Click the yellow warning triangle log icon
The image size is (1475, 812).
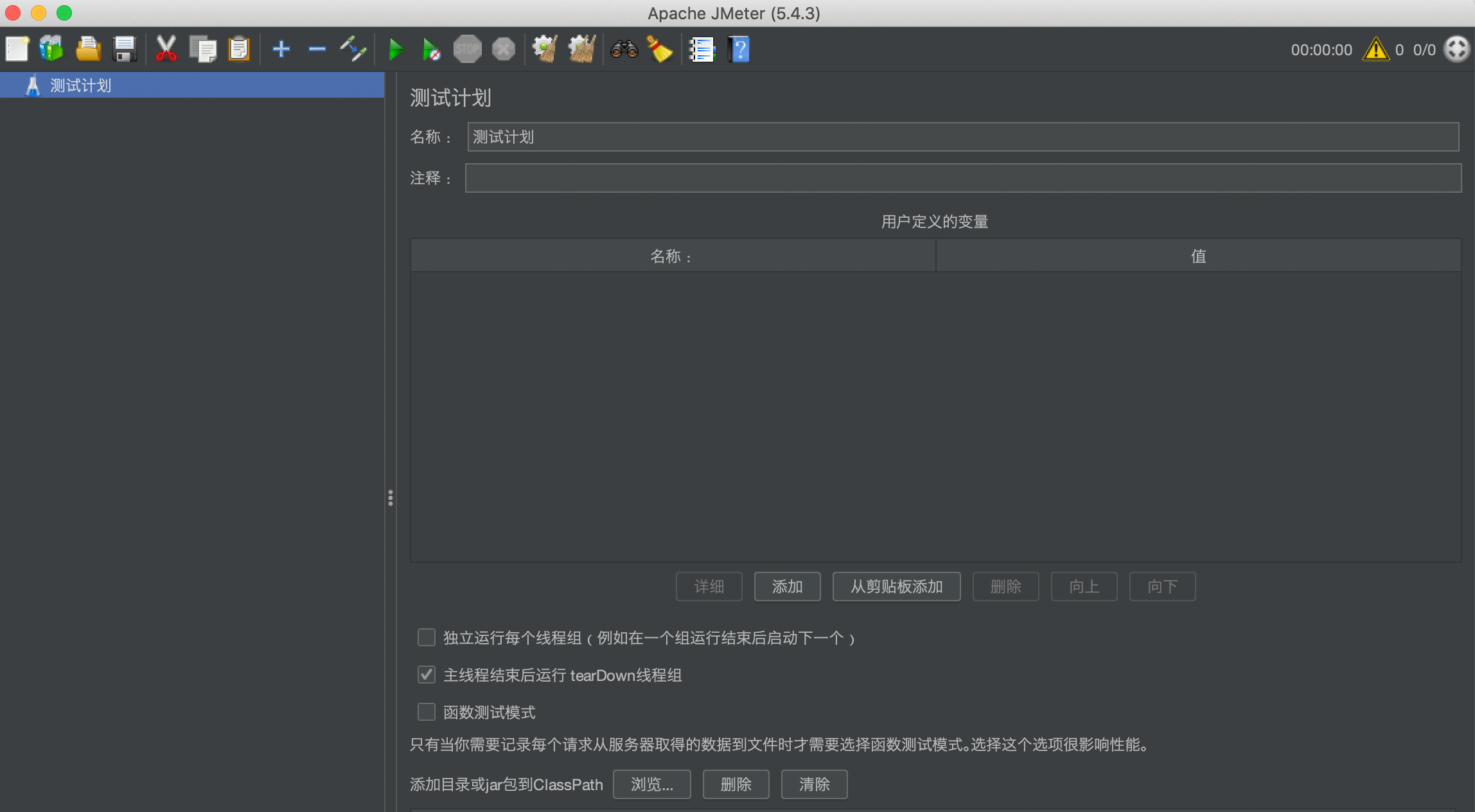(x=1375, y=49)
